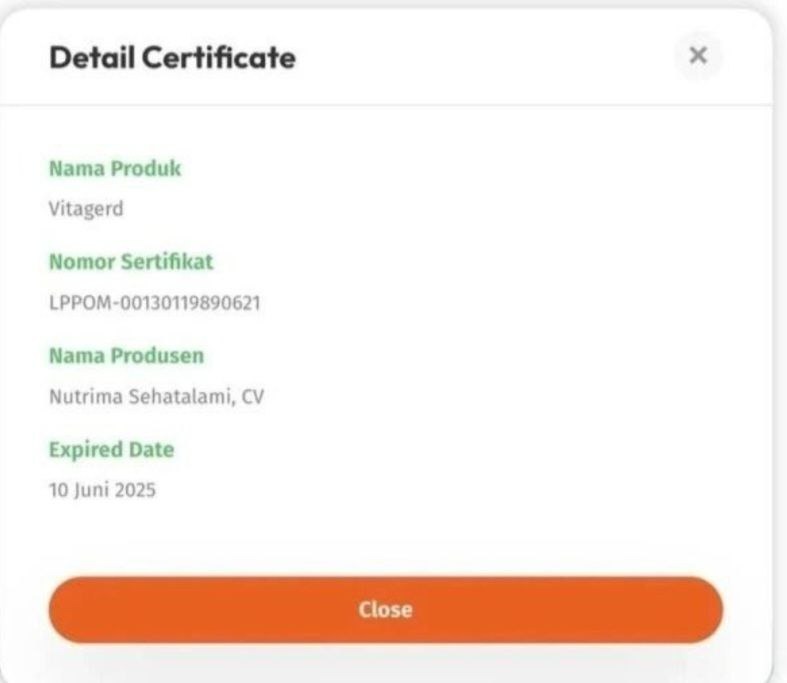Click the Nama Produk label
The width and height of the screenshot is (787, 683).
[x=115, y=169]
